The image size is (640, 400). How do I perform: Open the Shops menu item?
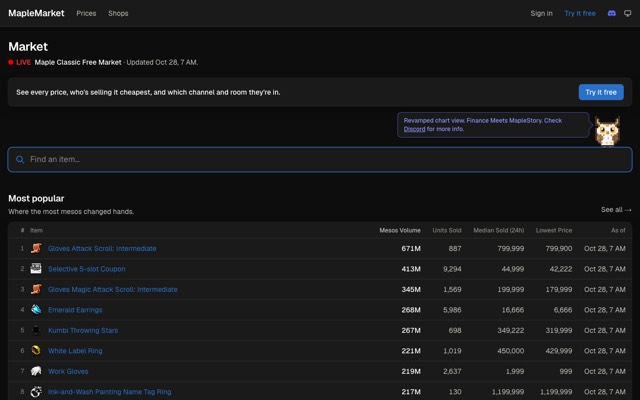click(118, 13)
